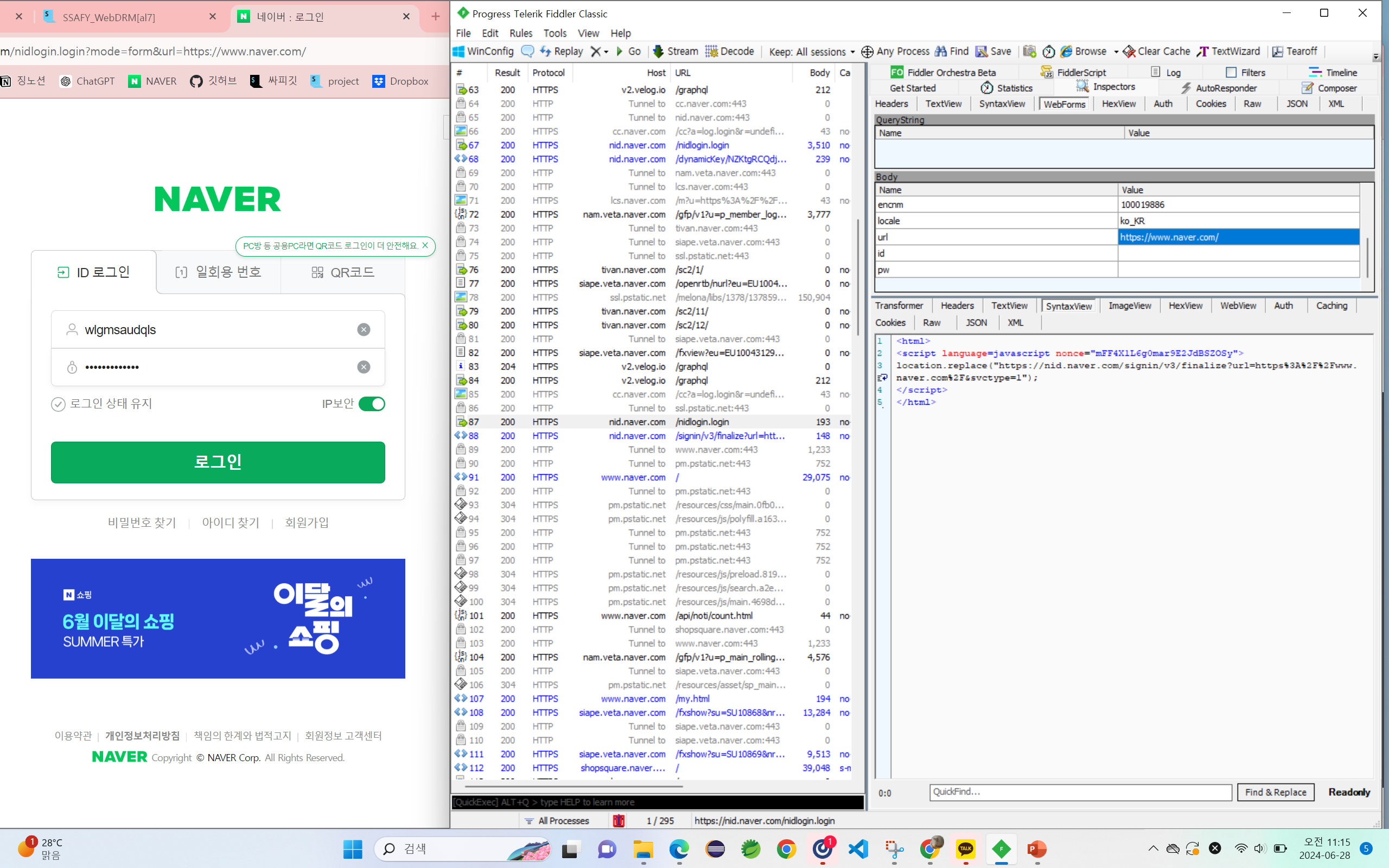This screenshot has width=1389, height=868.
Task: Click the 비밀번호 찾기 link
Action: click(142, 522)
